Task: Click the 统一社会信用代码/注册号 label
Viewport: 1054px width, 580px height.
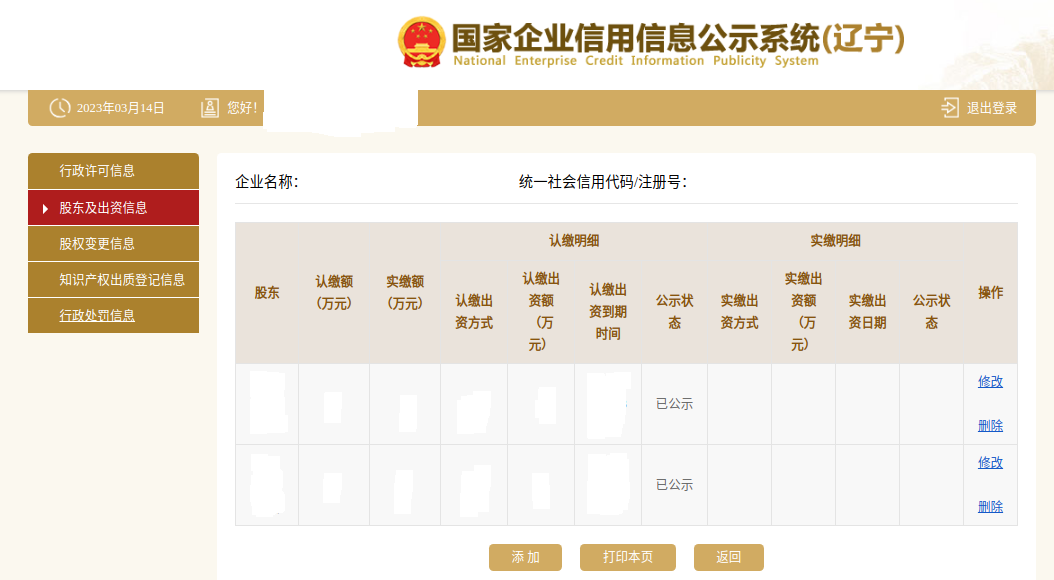Action: point(603,182)
